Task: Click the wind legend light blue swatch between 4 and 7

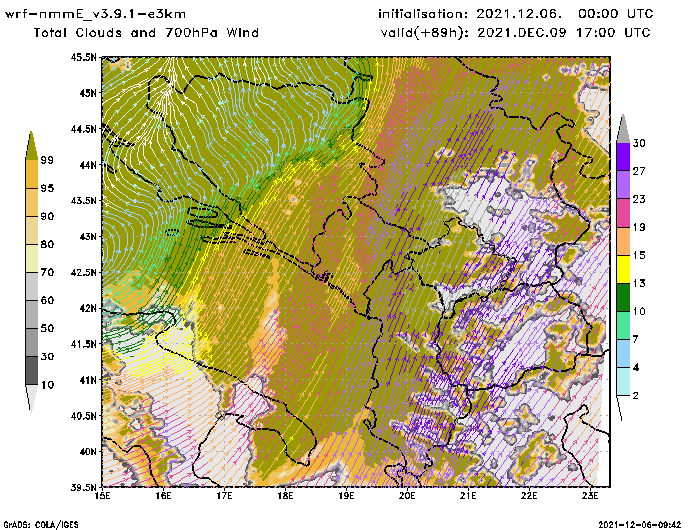Action: click(x=623, y=354)
